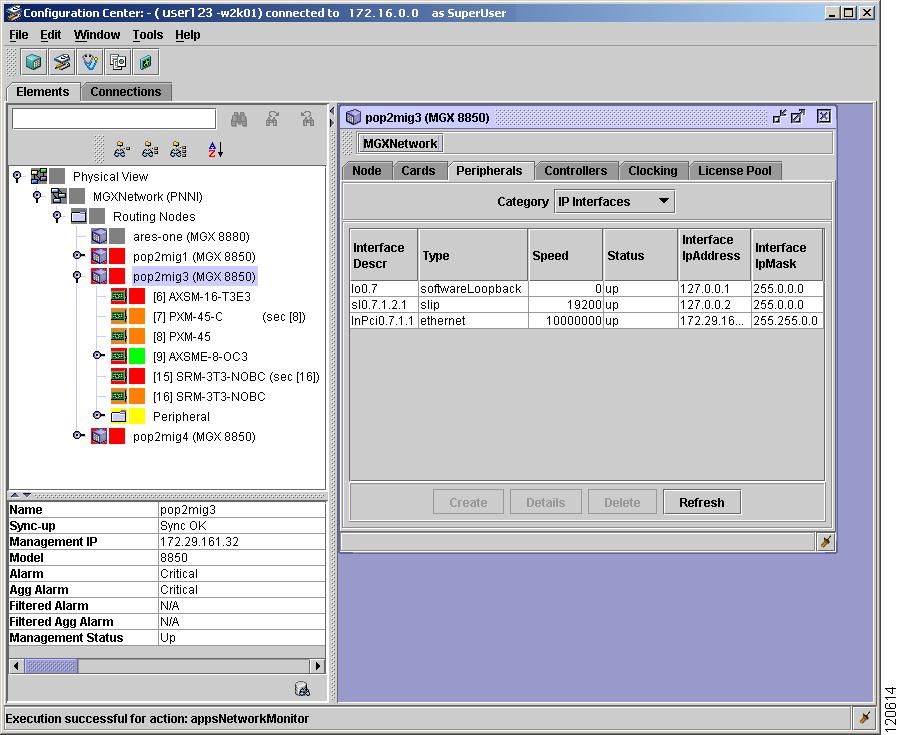Collapse the Physical View tree node
The height and width of the screenshot is (735, 899).
coord(17,176)
